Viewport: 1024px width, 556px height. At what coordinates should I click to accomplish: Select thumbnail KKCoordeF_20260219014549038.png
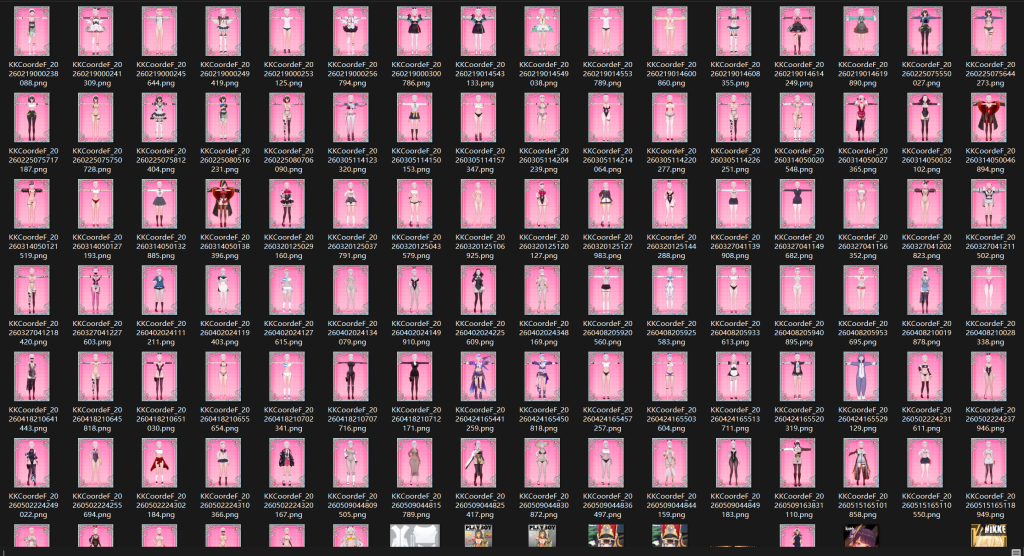[543, 31]
